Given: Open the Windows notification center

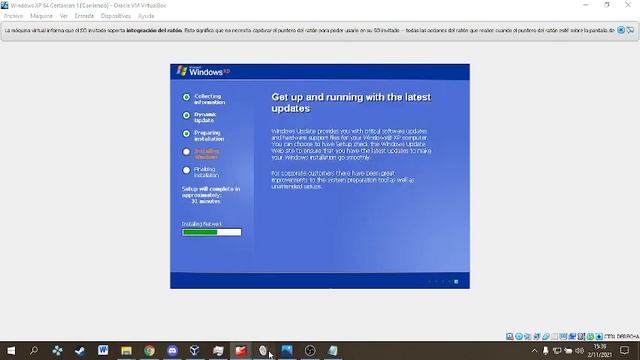Looking at the screenshot, I should (624, 351).
